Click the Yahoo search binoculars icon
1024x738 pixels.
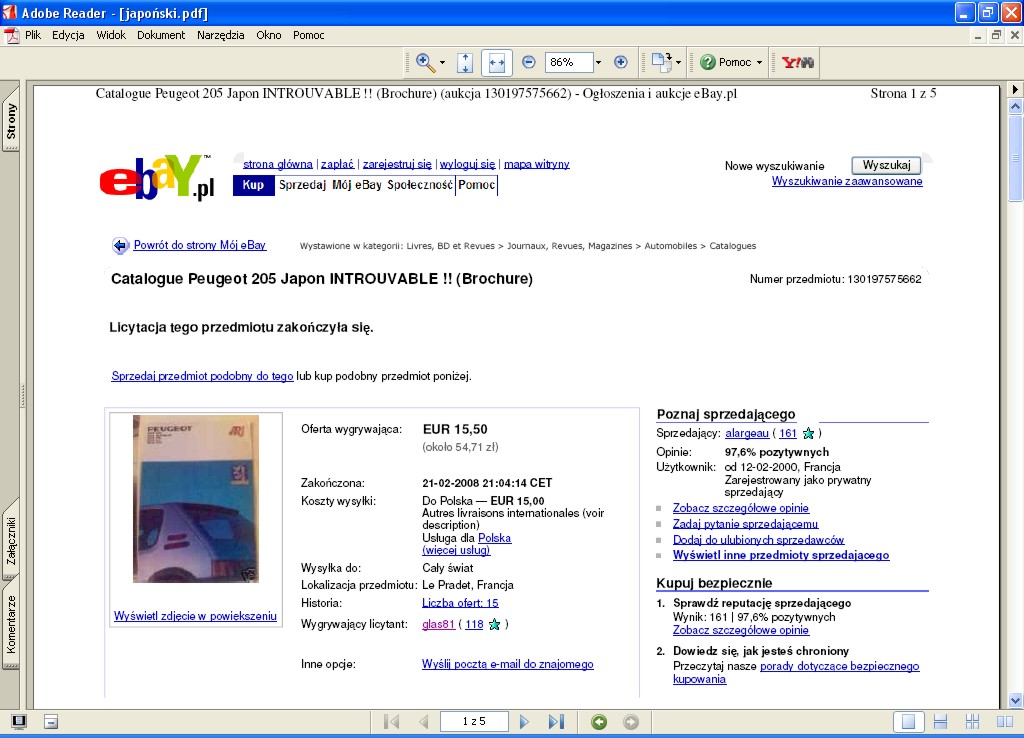pos(797,62)
